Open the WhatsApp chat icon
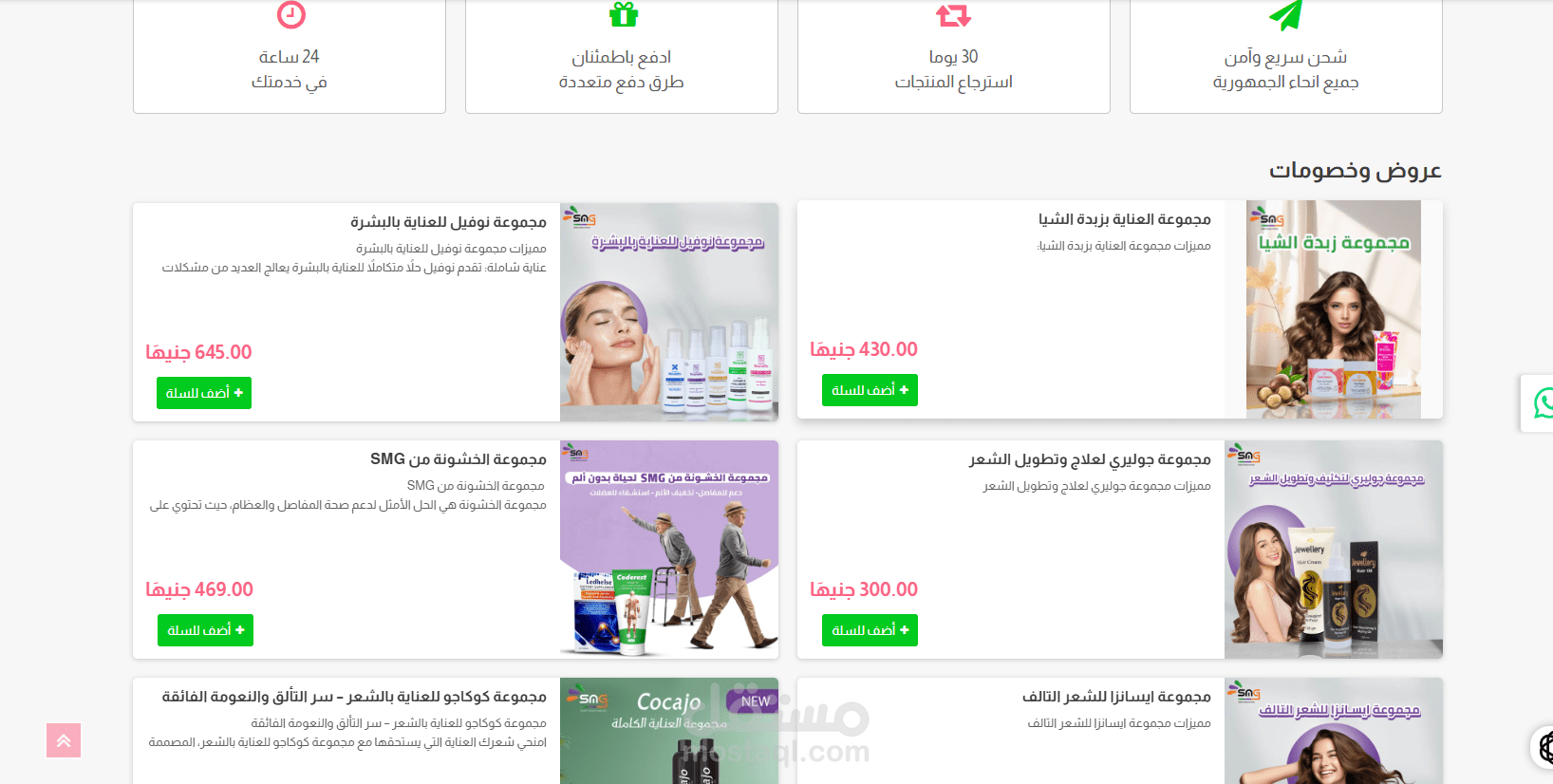The height and width of the screenshot is (784, 1553). pyautogui.click(x=1543, y=403)
